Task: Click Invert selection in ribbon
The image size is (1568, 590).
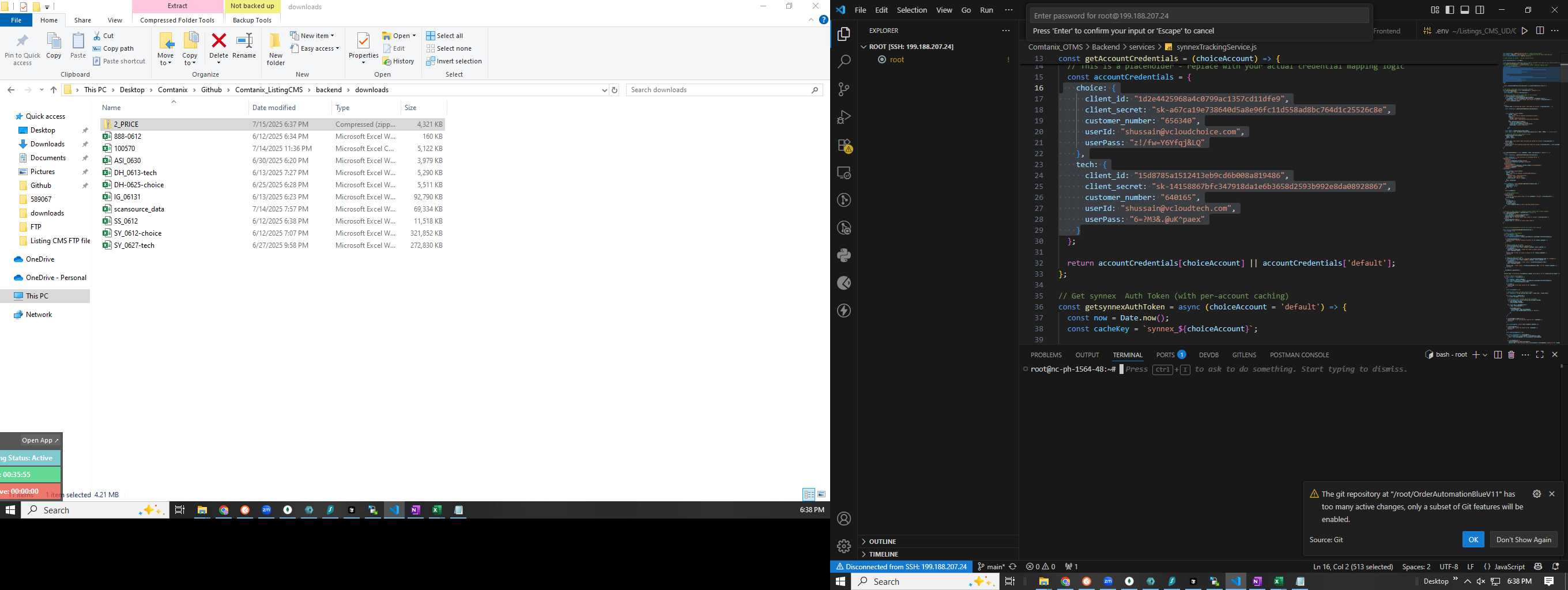Action: point(454,62)
